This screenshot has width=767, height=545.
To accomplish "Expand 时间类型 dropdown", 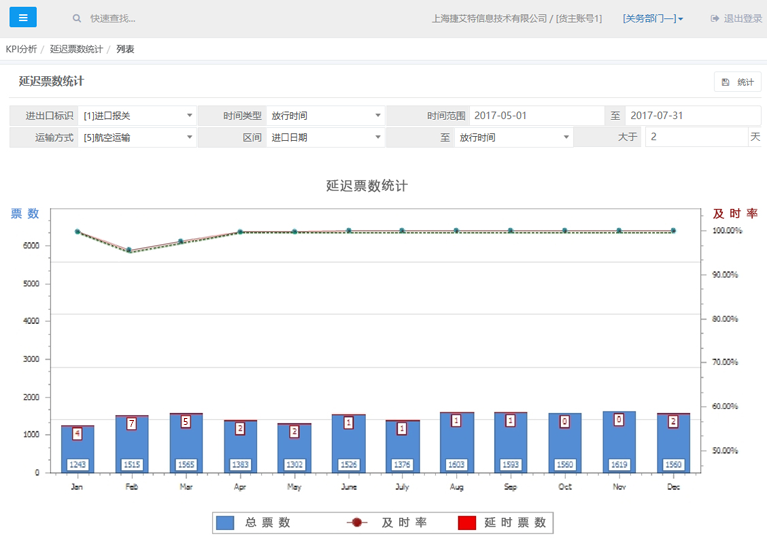I will 325,116.
